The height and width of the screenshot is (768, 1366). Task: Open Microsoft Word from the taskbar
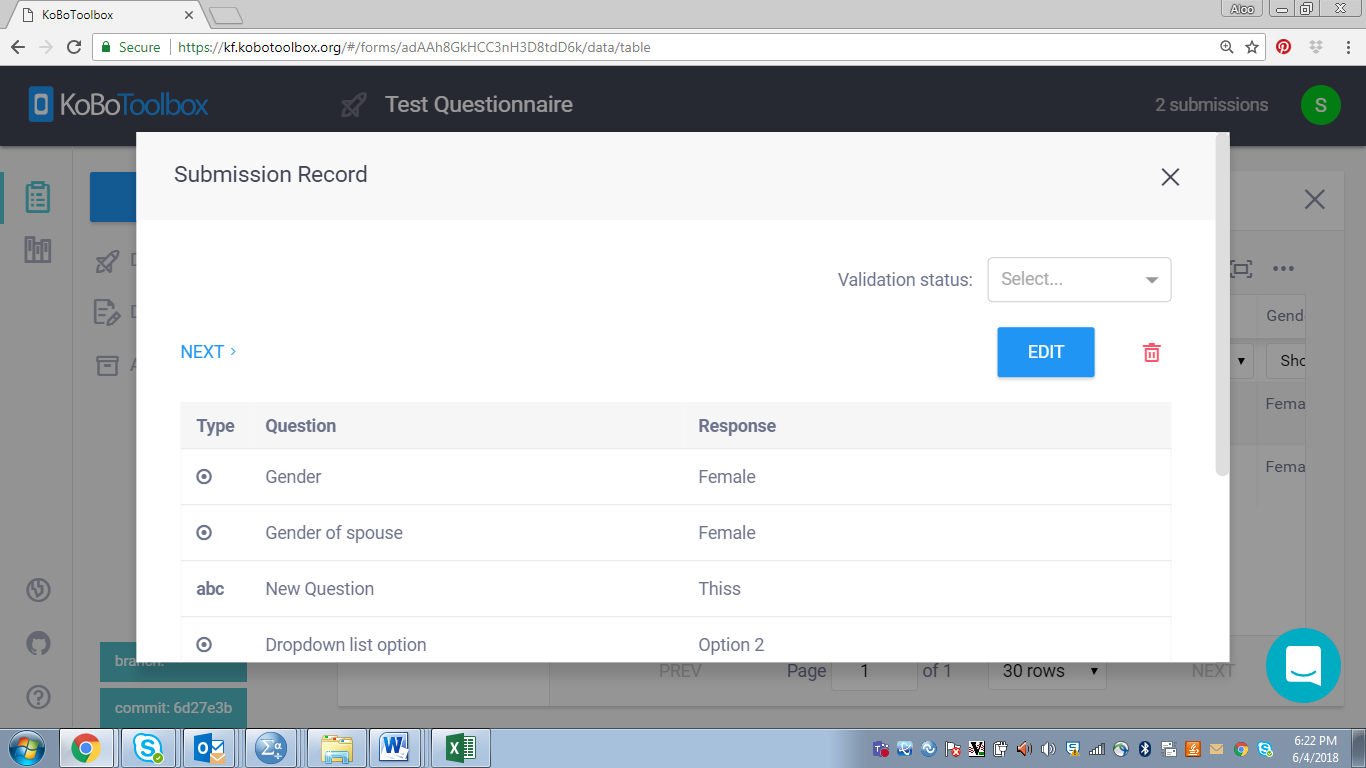pos(394,747)
